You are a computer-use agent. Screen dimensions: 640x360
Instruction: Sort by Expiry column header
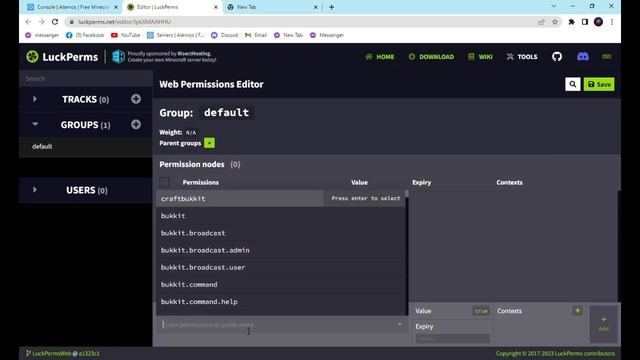coord(422,182)
